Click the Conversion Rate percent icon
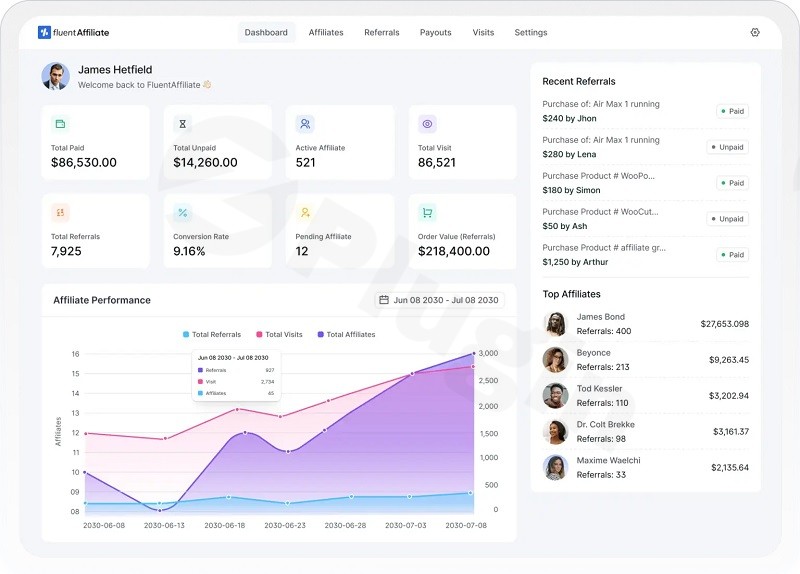Screen dimensions: 800x574 (182, 212)
